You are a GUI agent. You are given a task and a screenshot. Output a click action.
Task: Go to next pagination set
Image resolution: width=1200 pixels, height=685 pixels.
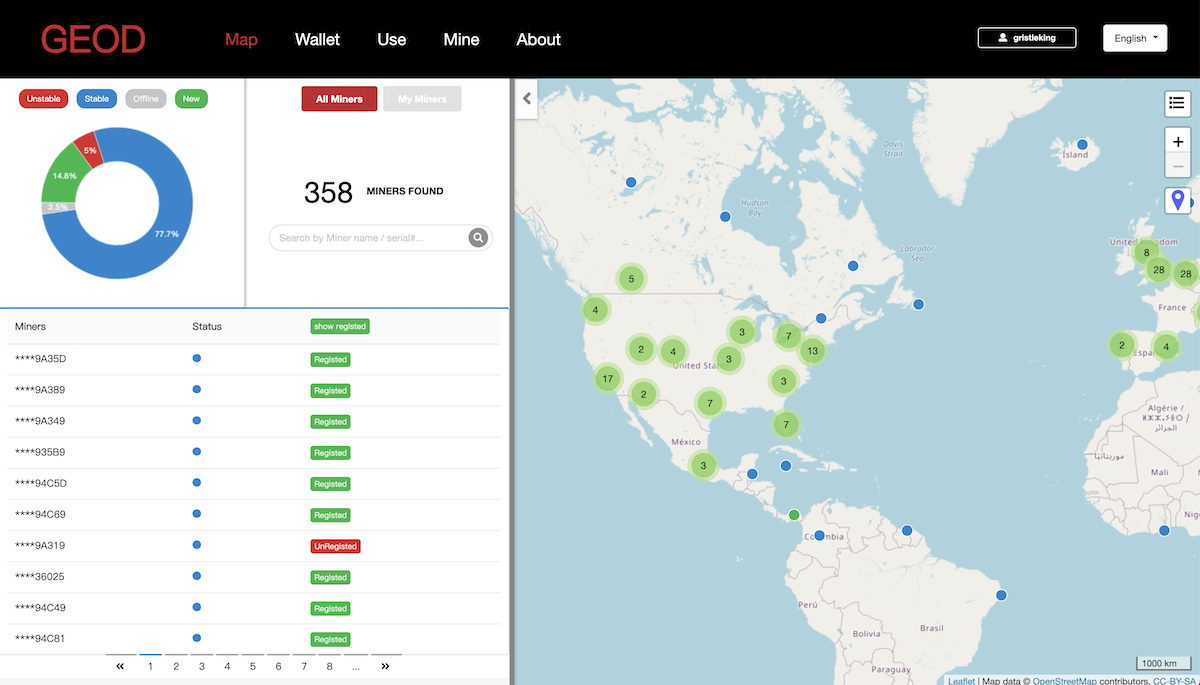(385, 666)
